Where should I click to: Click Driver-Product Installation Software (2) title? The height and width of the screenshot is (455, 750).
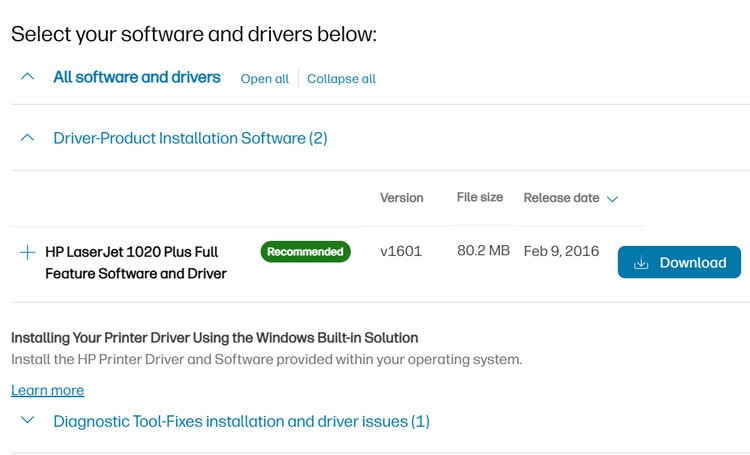point(190,138)
